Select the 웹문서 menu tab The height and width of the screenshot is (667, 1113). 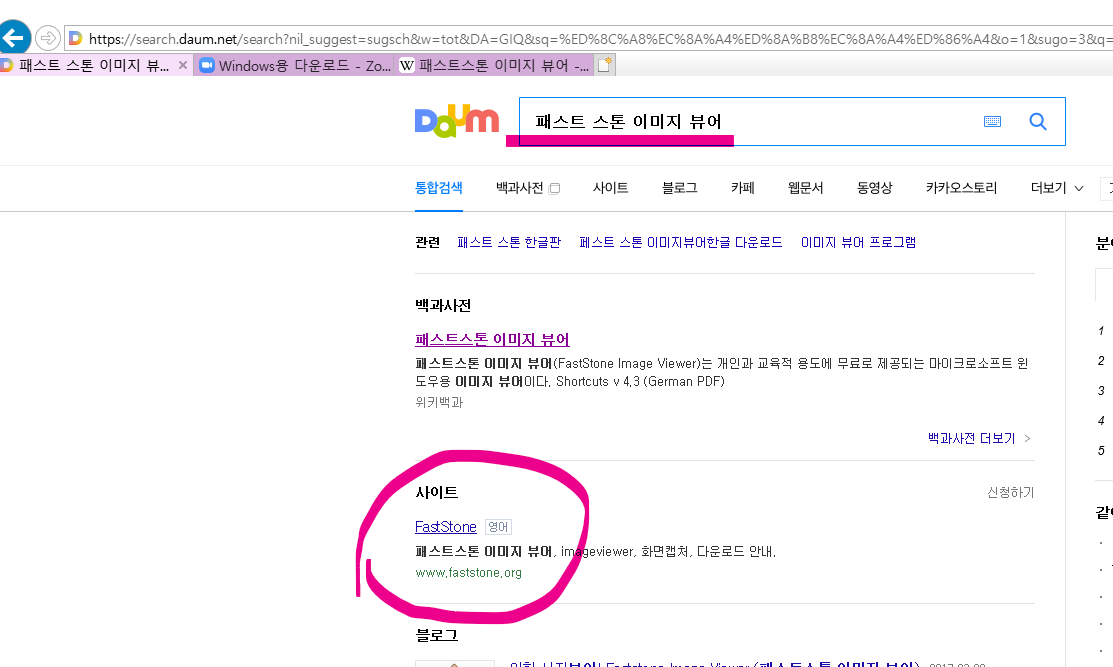(805, 188)
